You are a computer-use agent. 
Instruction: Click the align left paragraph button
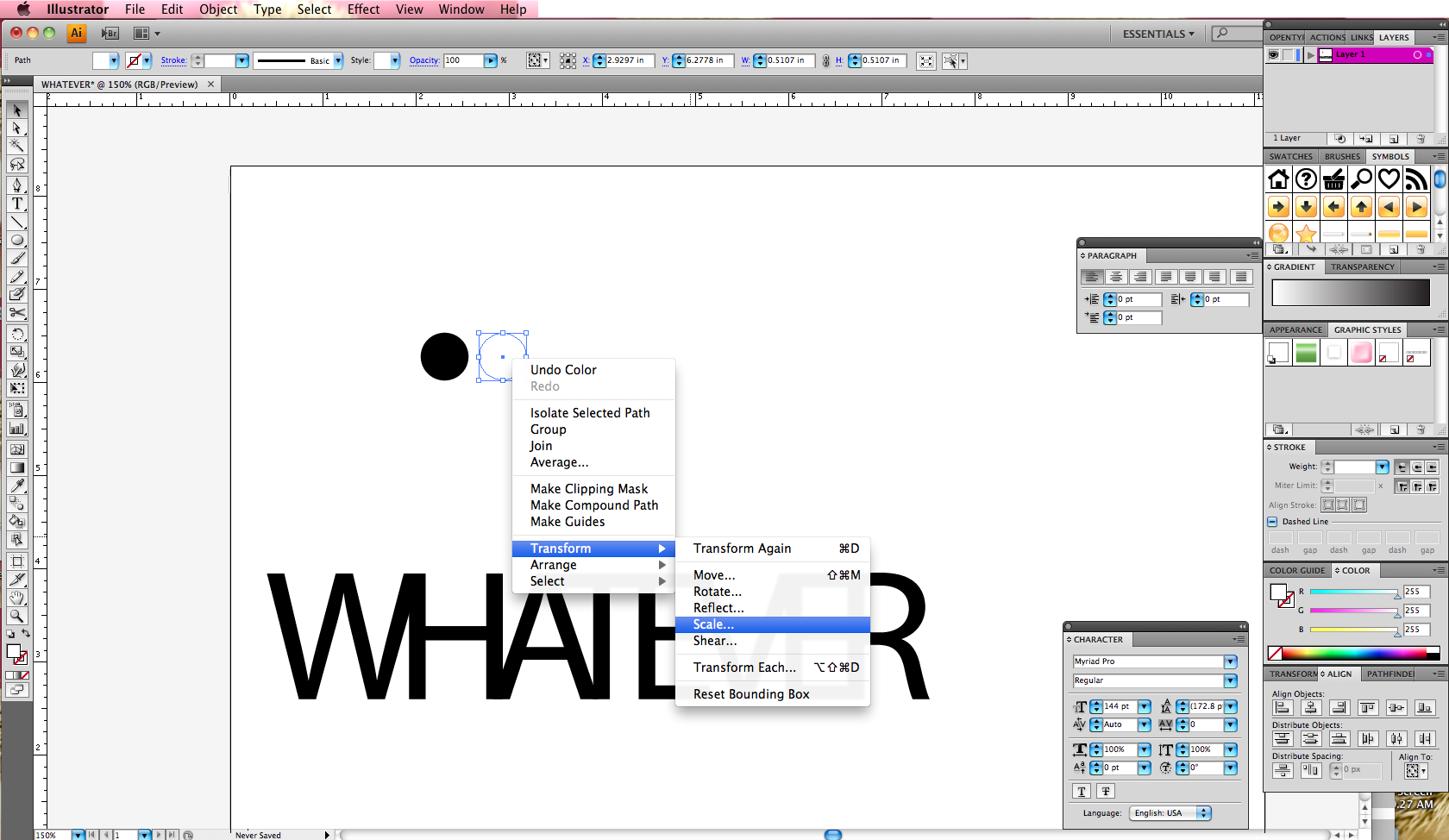click(x=1092, y=277)
